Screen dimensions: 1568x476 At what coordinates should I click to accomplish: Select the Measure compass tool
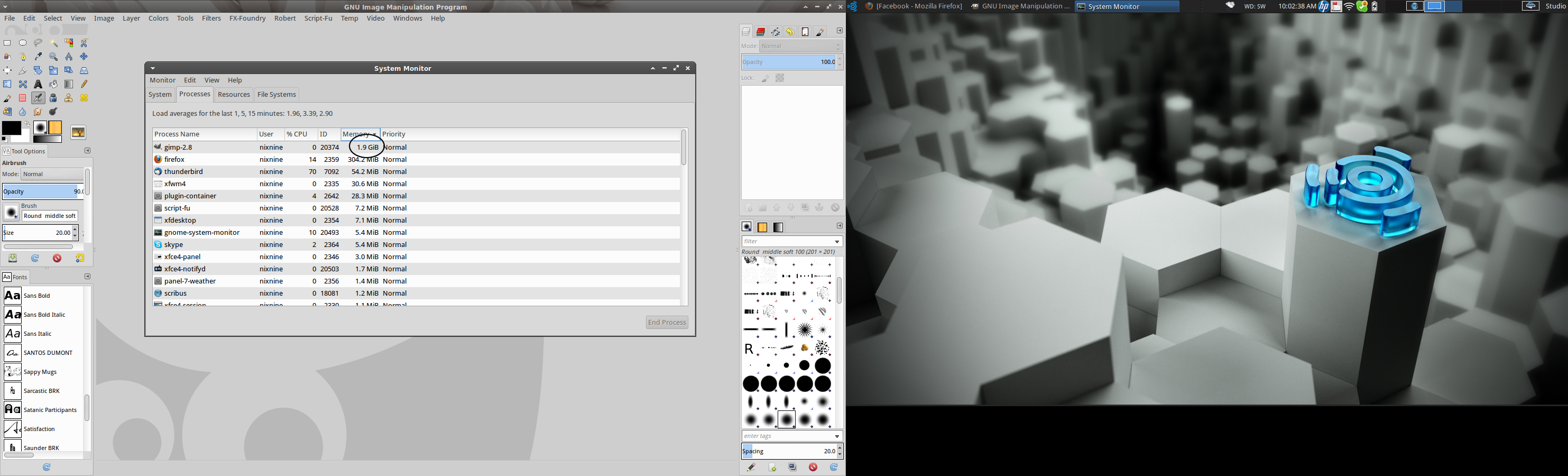pyautogui.click(x=69, y=57)
